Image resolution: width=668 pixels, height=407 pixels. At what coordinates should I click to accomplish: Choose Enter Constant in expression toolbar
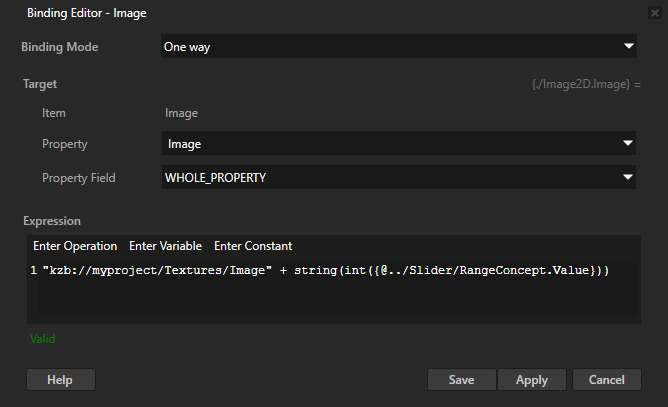pos(253,246)
